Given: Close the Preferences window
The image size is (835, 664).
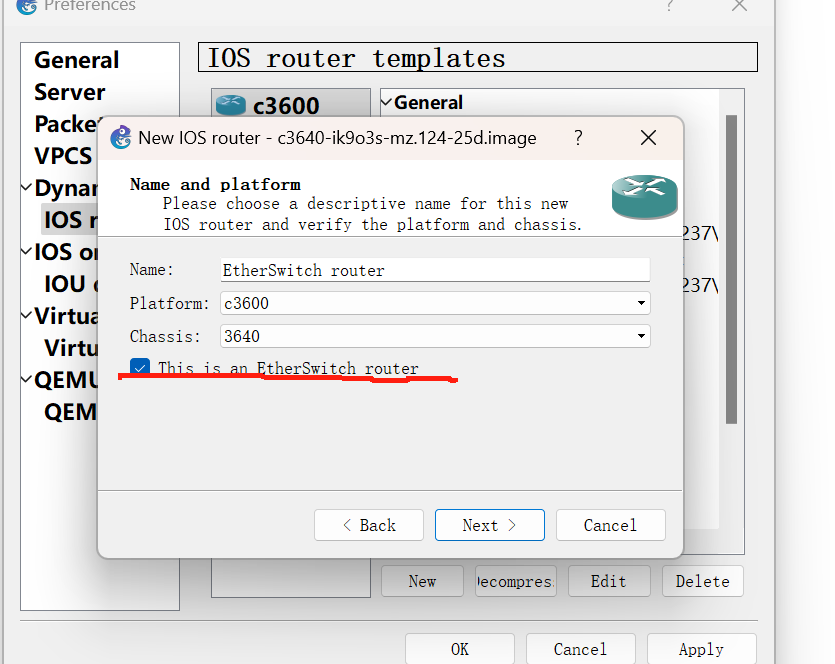Looking at the screenshot, I should (x=739, y=5).
